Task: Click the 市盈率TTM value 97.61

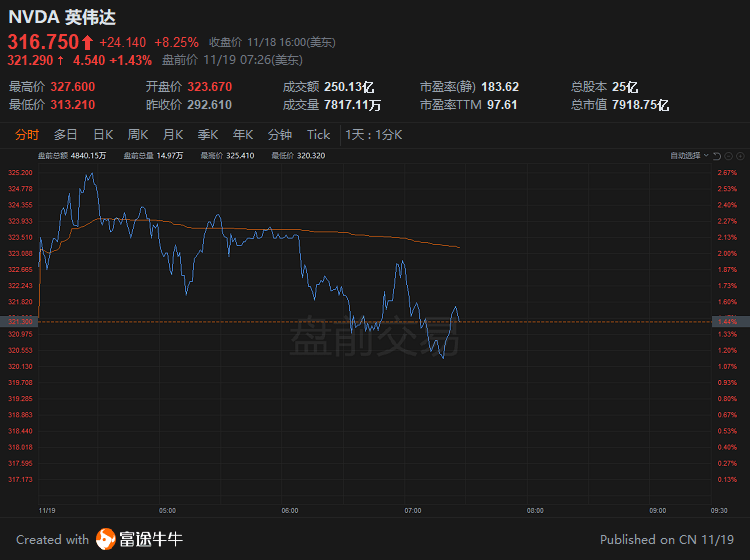Action: coord(502,105)
